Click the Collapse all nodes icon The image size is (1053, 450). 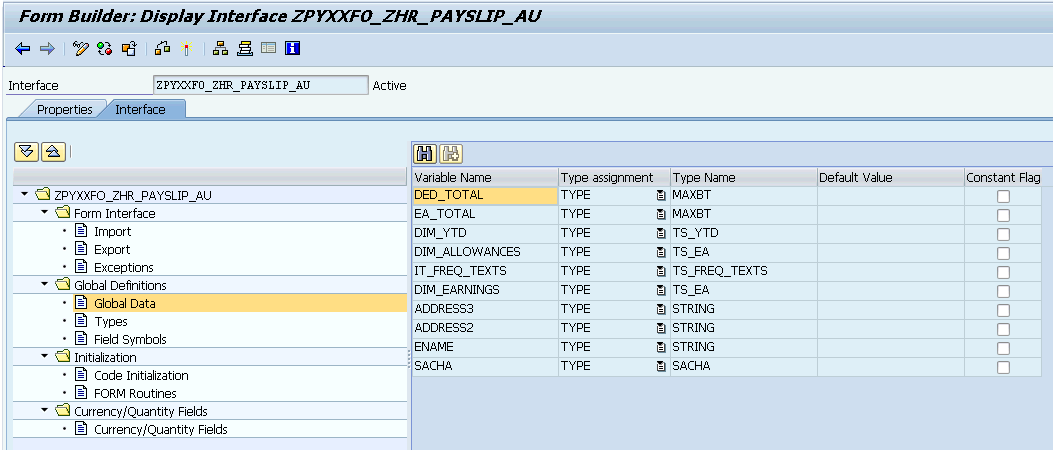(53, 151)
